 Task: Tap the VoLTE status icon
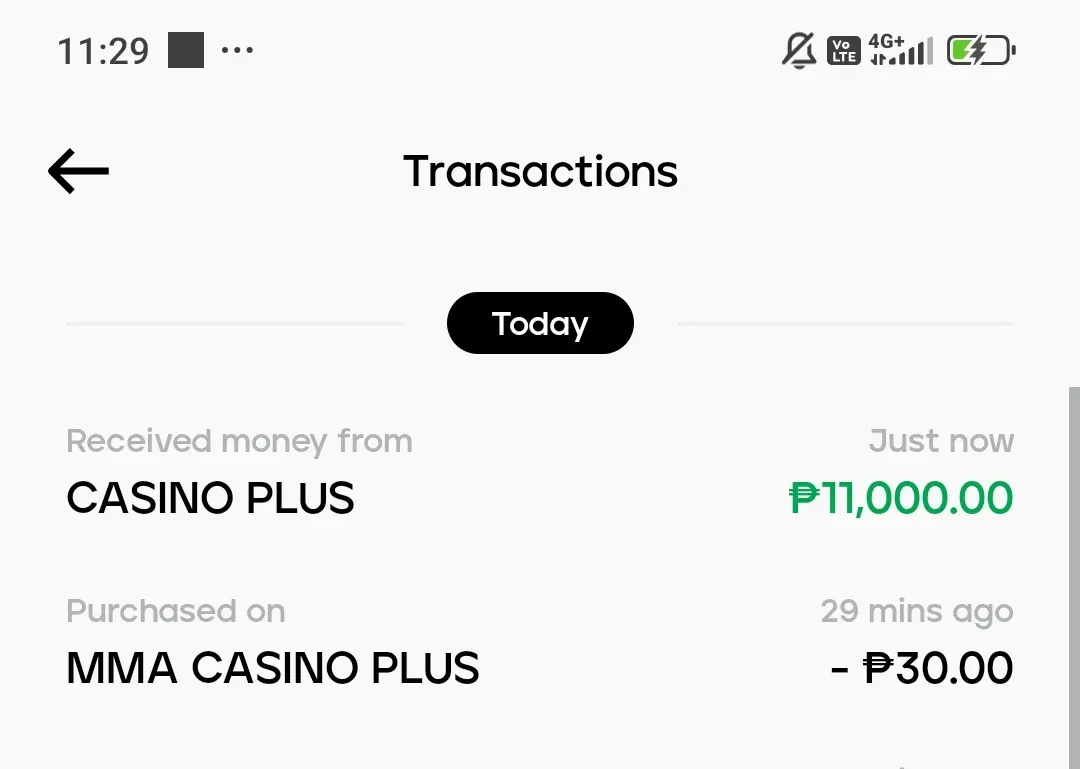coord(844,51)
